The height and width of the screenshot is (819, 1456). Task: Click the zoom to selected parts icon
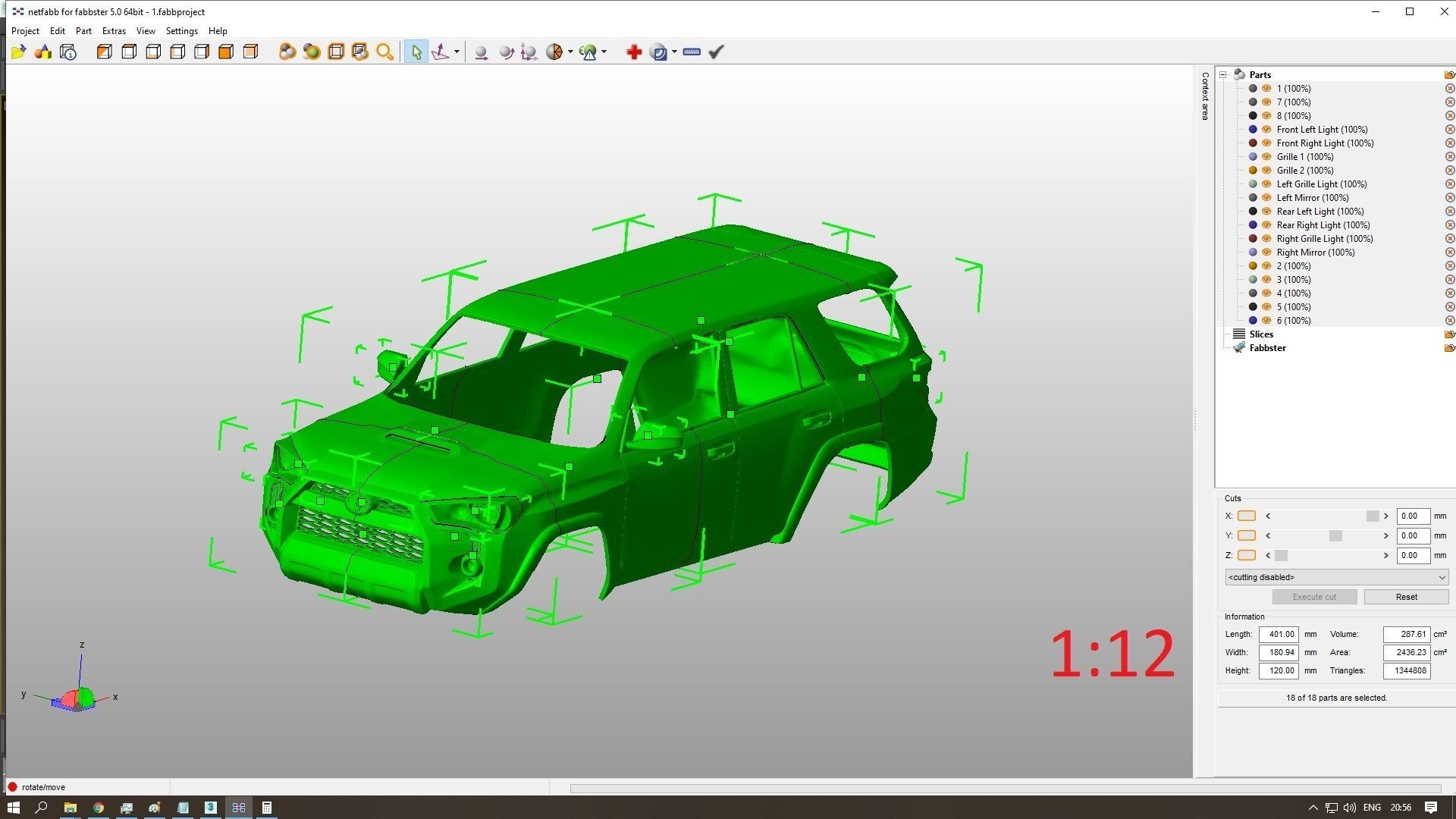(x=311, y=52)
